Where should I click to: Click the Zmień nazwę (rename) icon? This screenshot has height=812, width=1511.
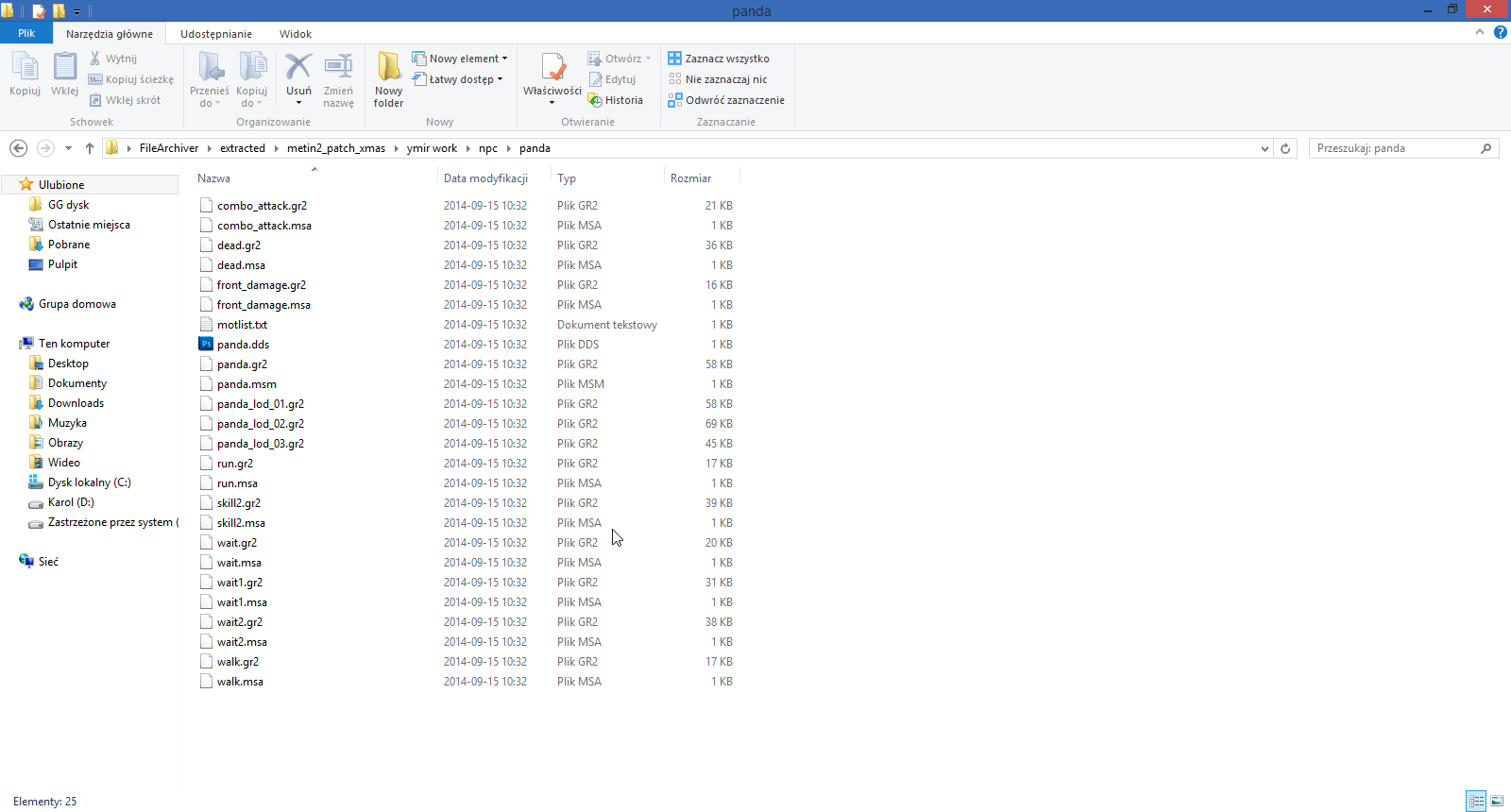pyautogui.click(x=338, y=67)
